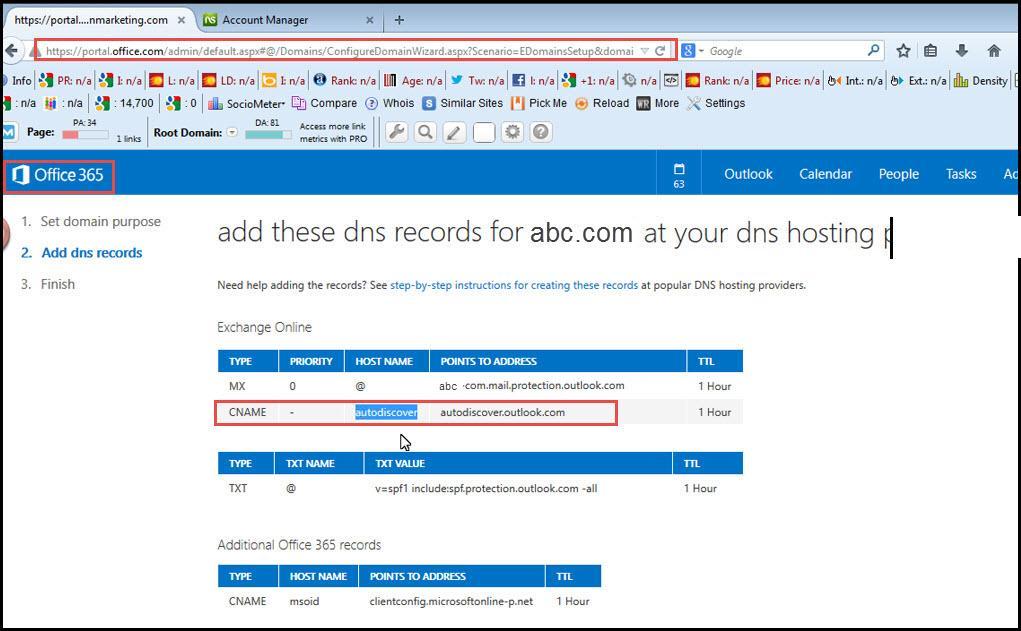Click the Office 365 logo
The image size is (1021, 631).
[x=59, y=175]
